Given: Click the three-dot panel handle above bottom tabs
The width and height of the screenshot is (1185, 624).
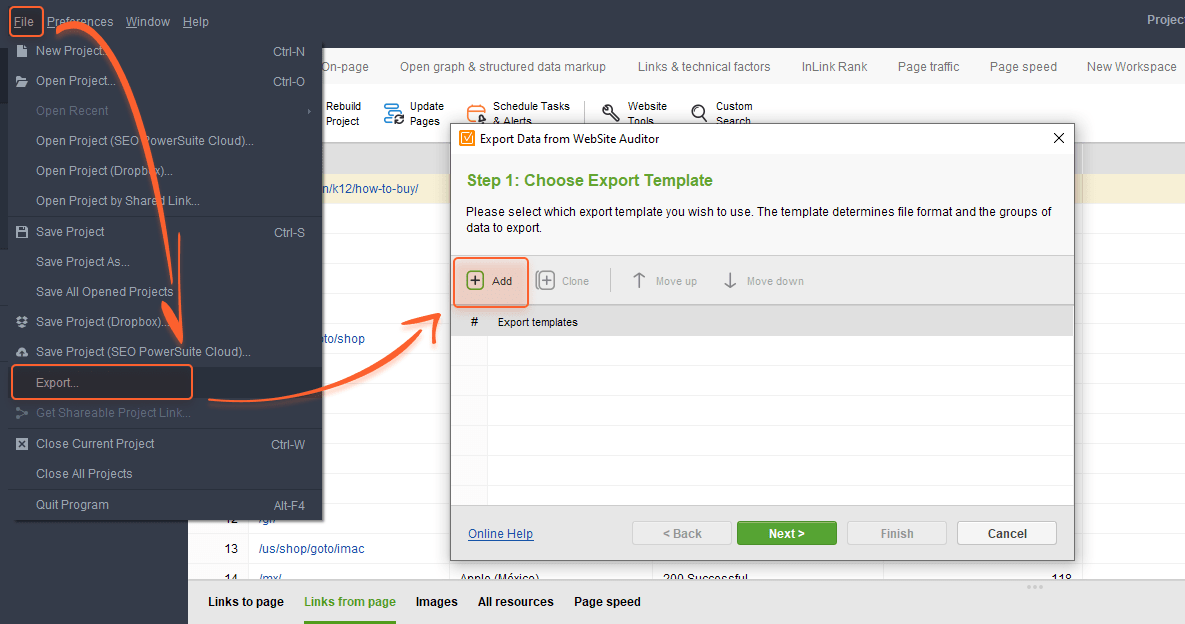Looking at the screenshot, I should [x=1035, y=586].
